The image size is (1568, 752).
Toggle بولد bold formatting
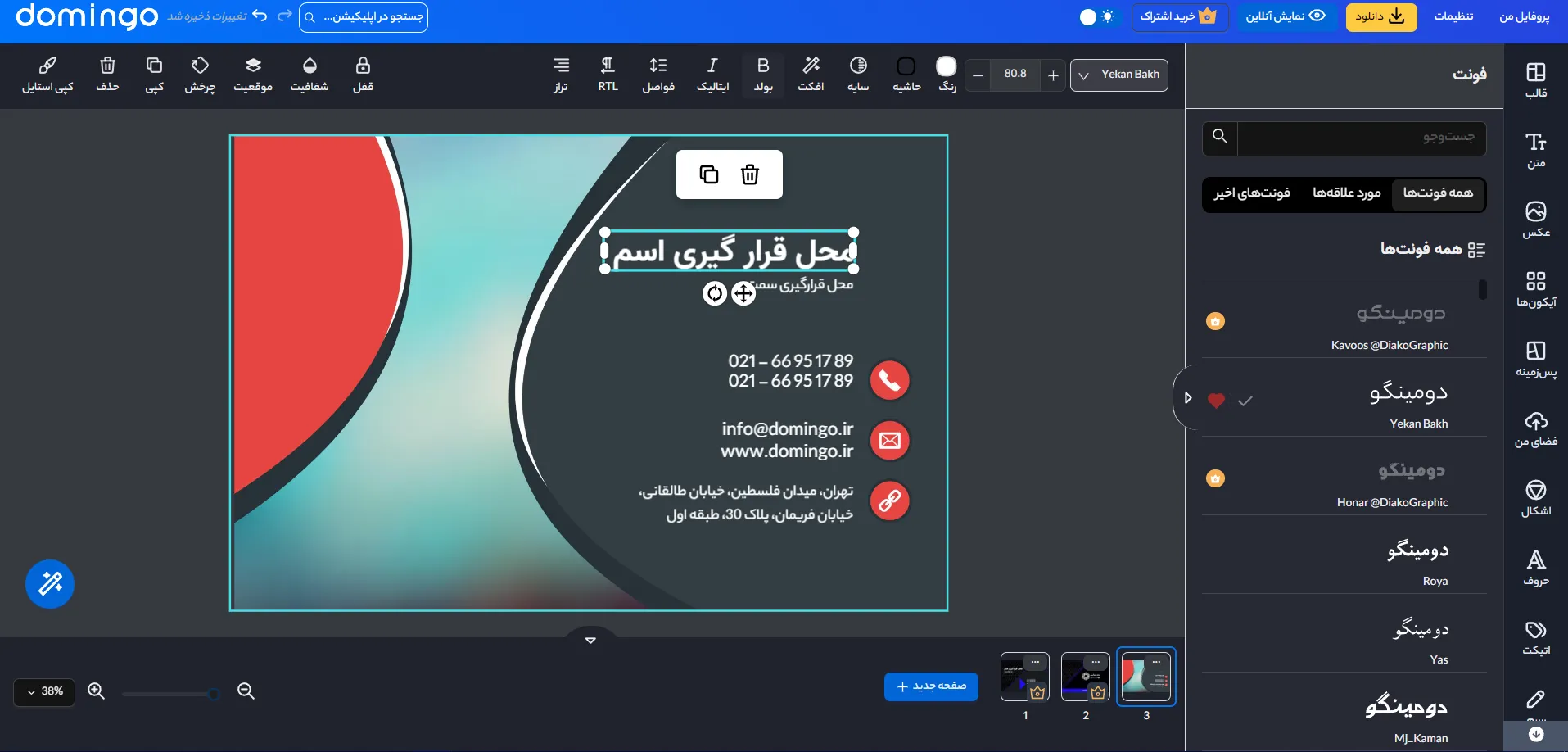point(763,75)
